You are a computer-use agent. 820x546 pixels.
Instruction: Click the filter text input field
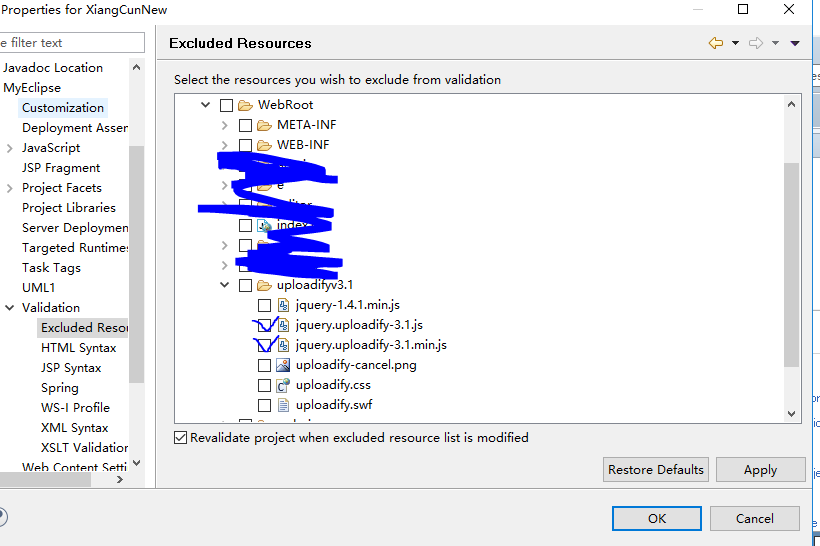[x=72, y=42]
